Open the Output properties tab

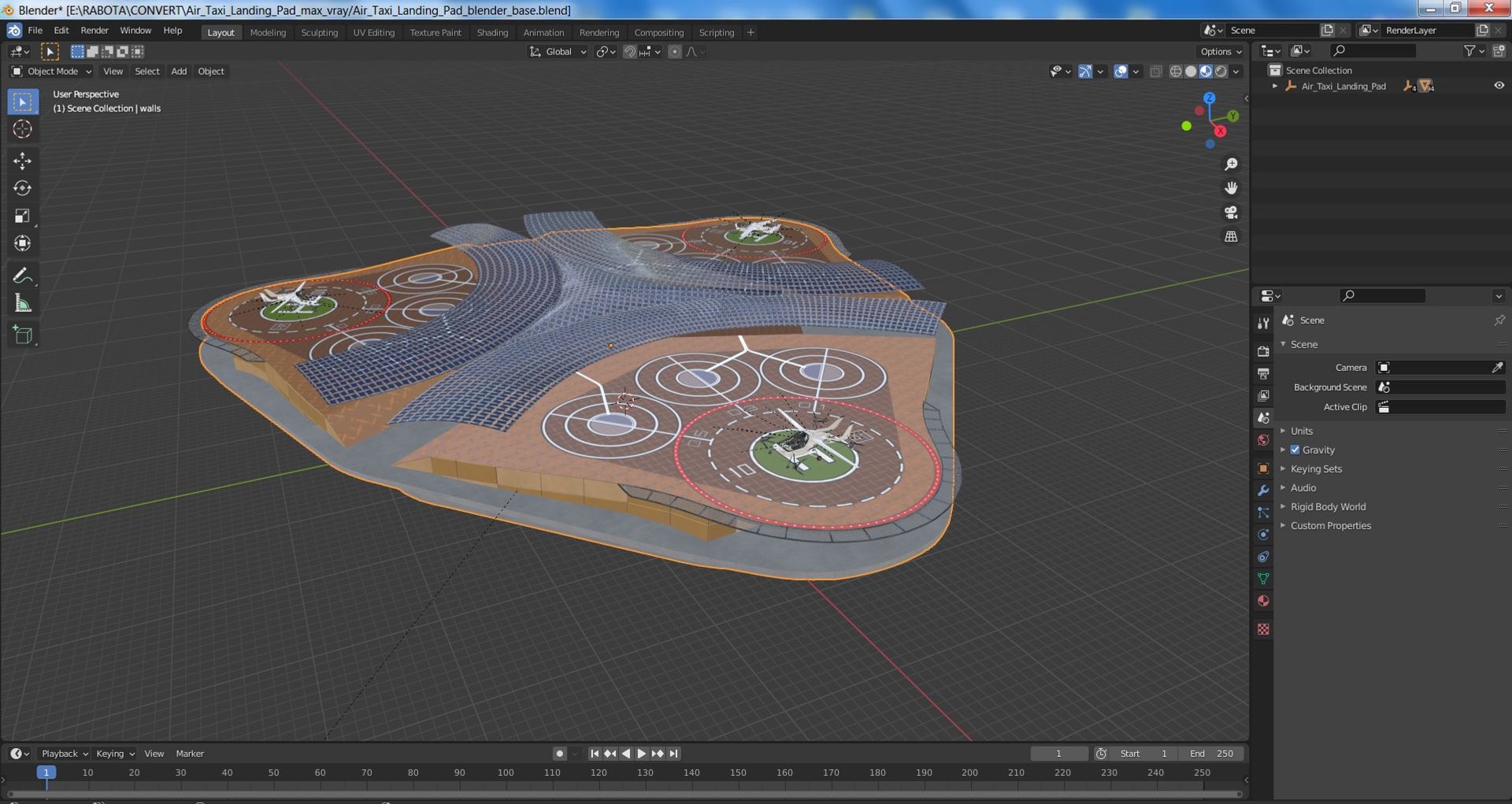pos(1263,373)
